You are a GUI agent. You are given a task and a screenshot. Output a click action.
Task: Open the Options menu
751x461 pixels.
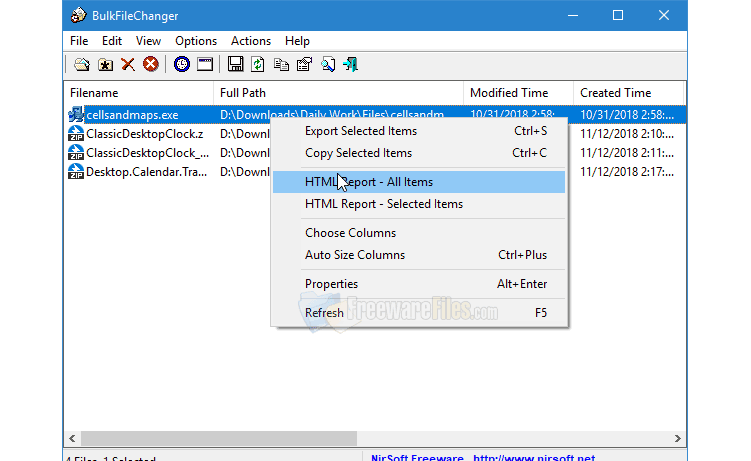pyautogui.click(x=196, y=41)
